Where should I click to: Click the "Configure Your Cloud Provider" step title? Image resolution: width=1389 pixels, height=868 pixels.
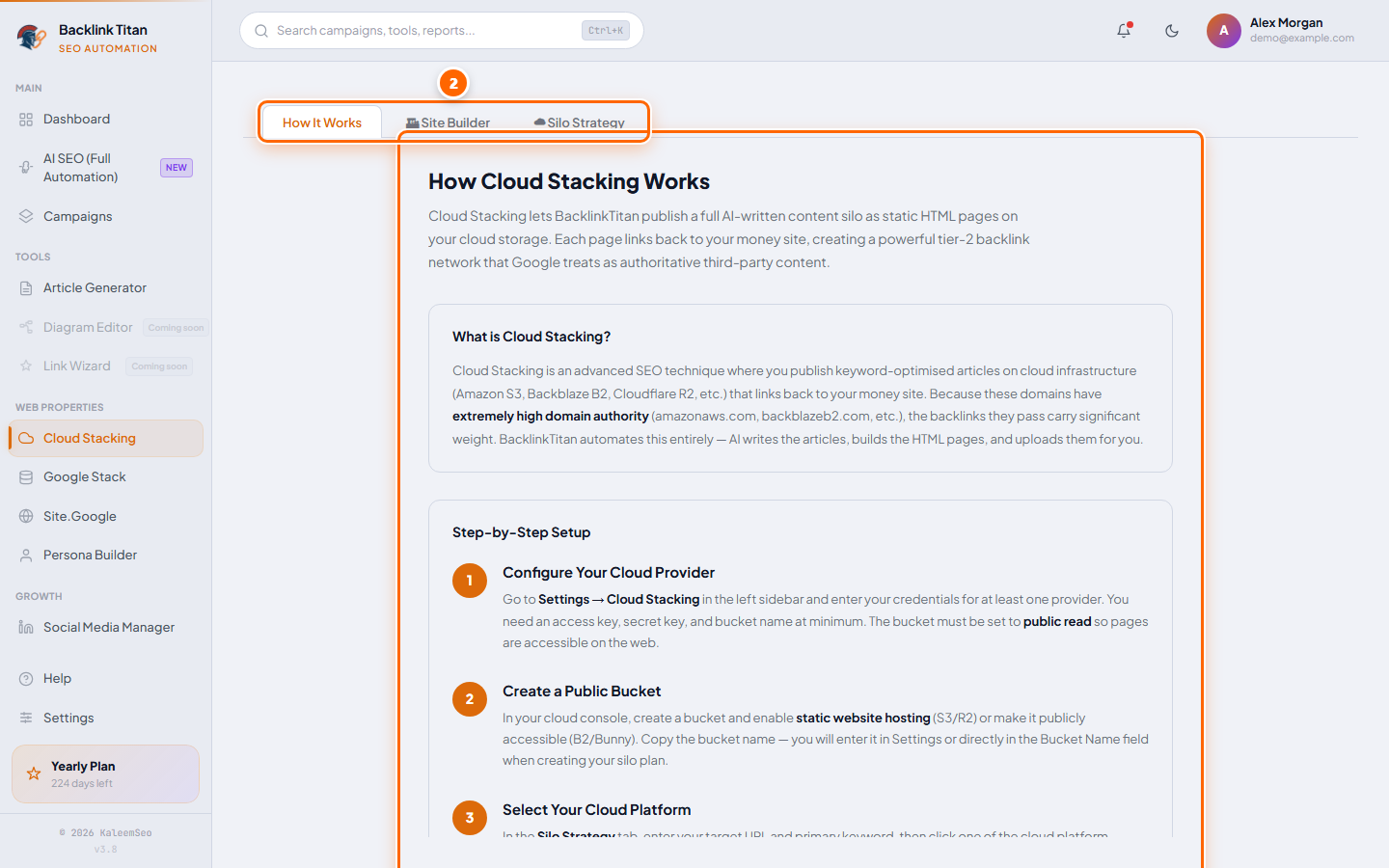[609, 573]
